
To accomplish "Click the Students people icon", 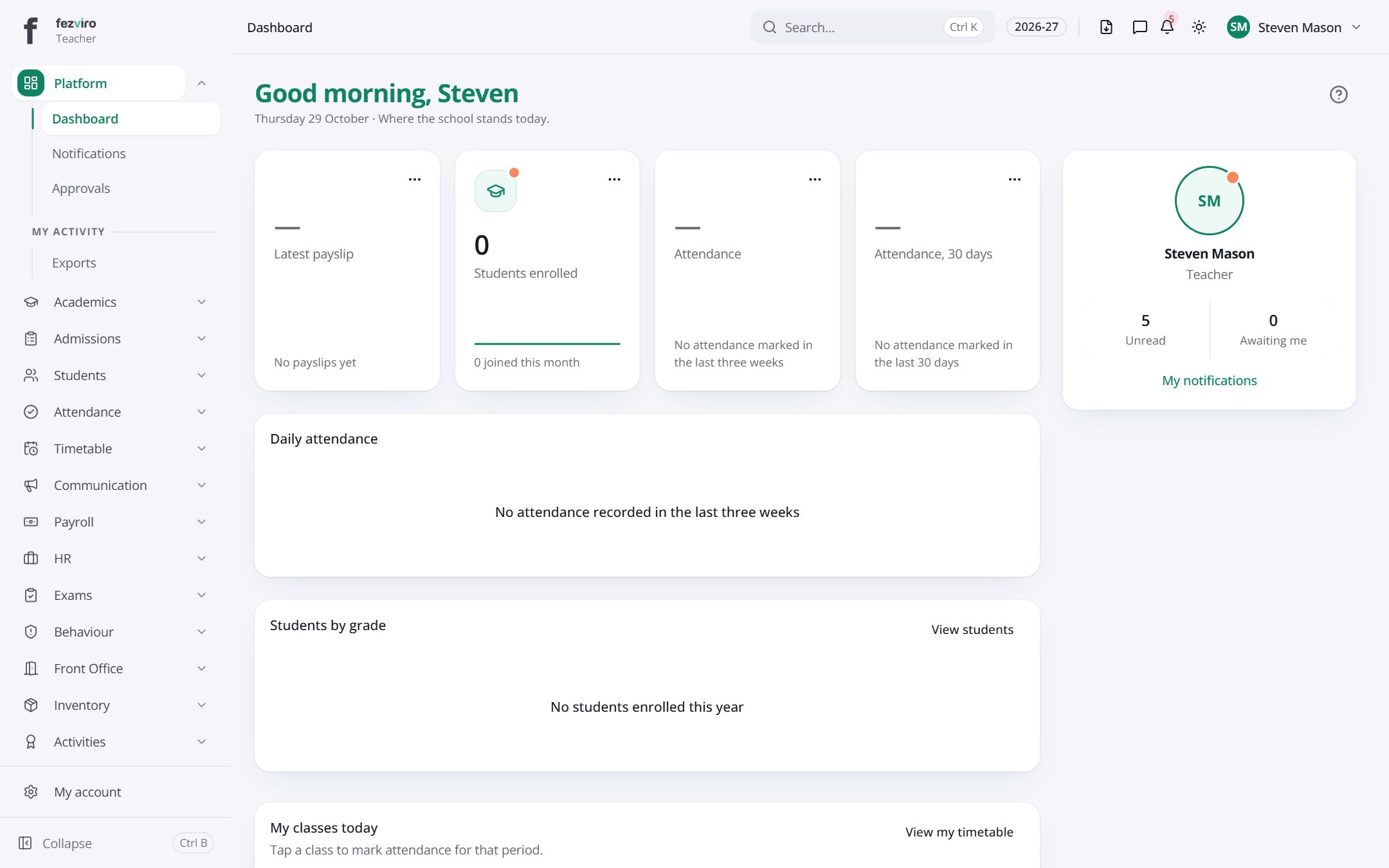I will [x=31, y=375].
